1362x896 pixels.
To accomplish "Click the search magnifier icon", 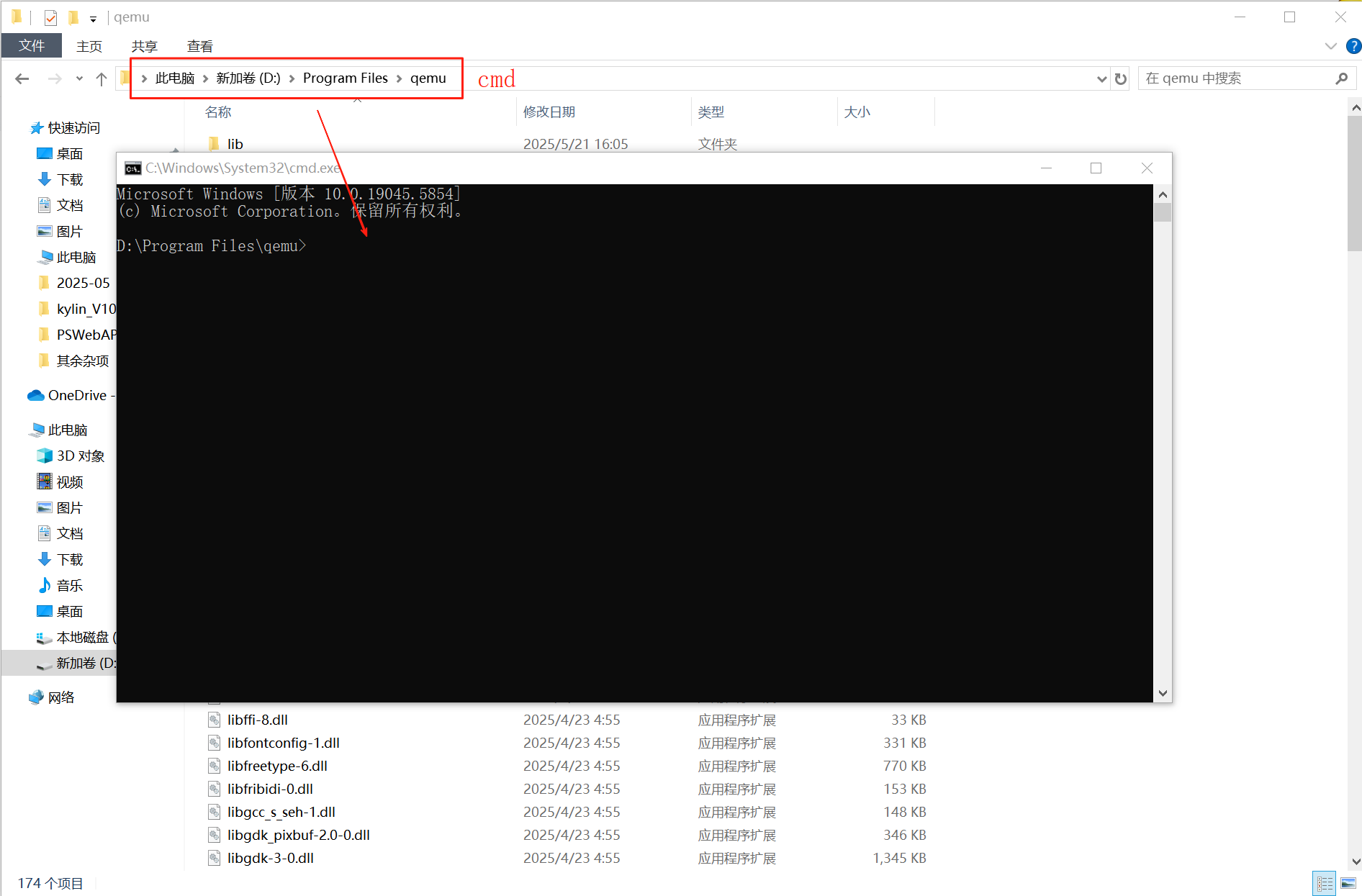I will 1341,78.
